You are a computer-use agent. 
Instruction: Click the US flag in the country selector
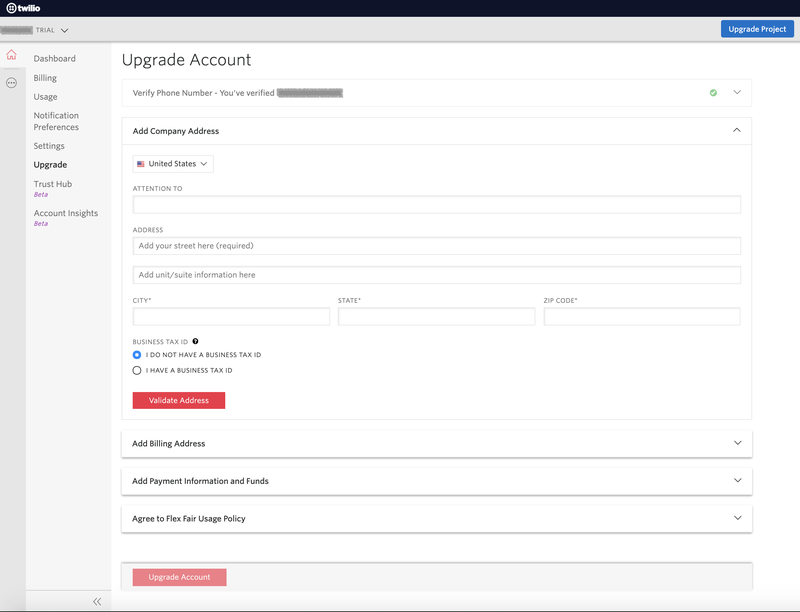[x=140, y=163]
